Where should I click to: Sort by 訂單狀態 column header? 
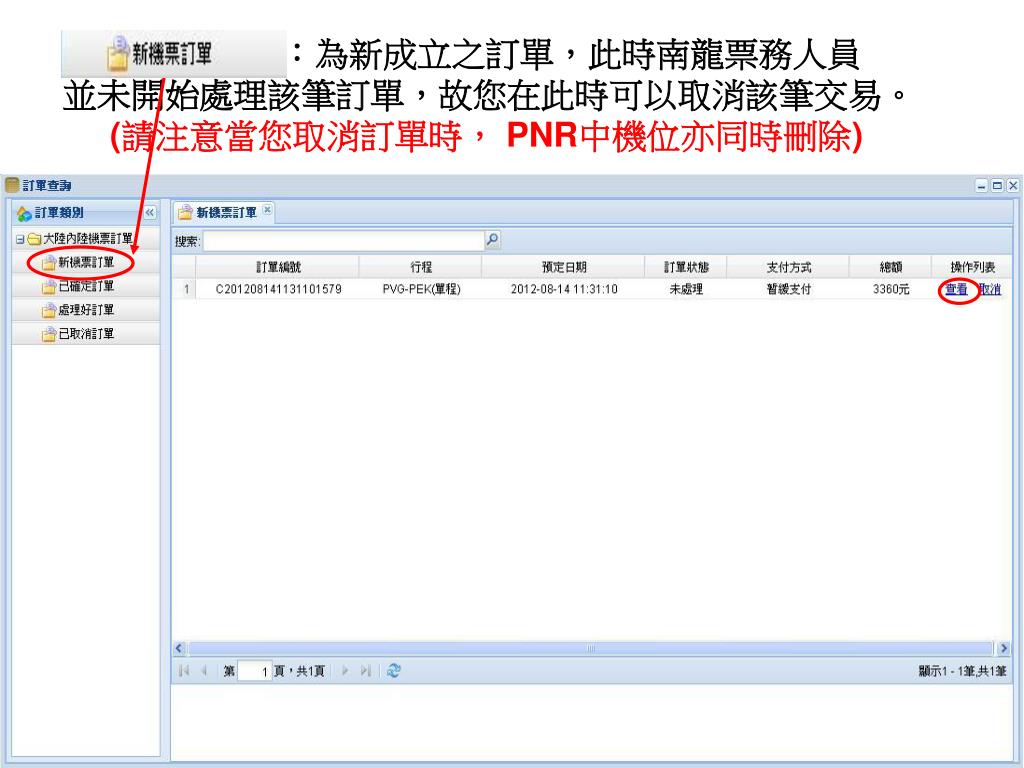(686, 267)
